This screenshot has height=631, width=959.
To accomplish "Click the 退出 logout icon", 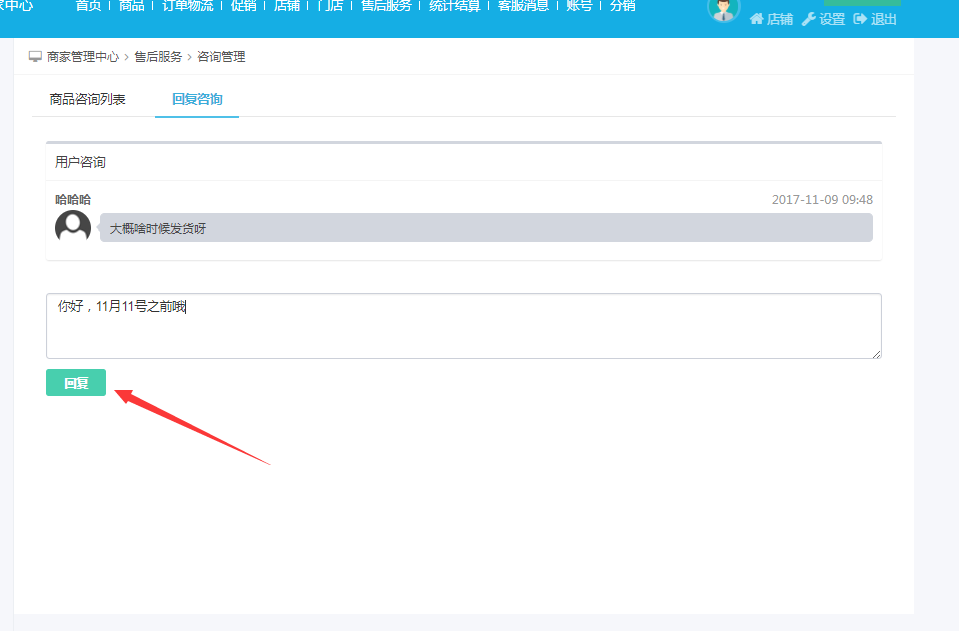I will click(x=859, y=19).
